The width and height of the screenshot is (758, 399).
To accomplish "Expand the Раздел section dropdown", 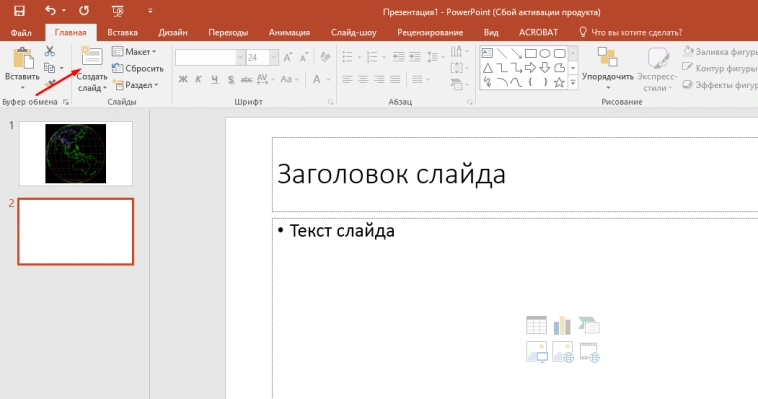I will pos(136,85).
